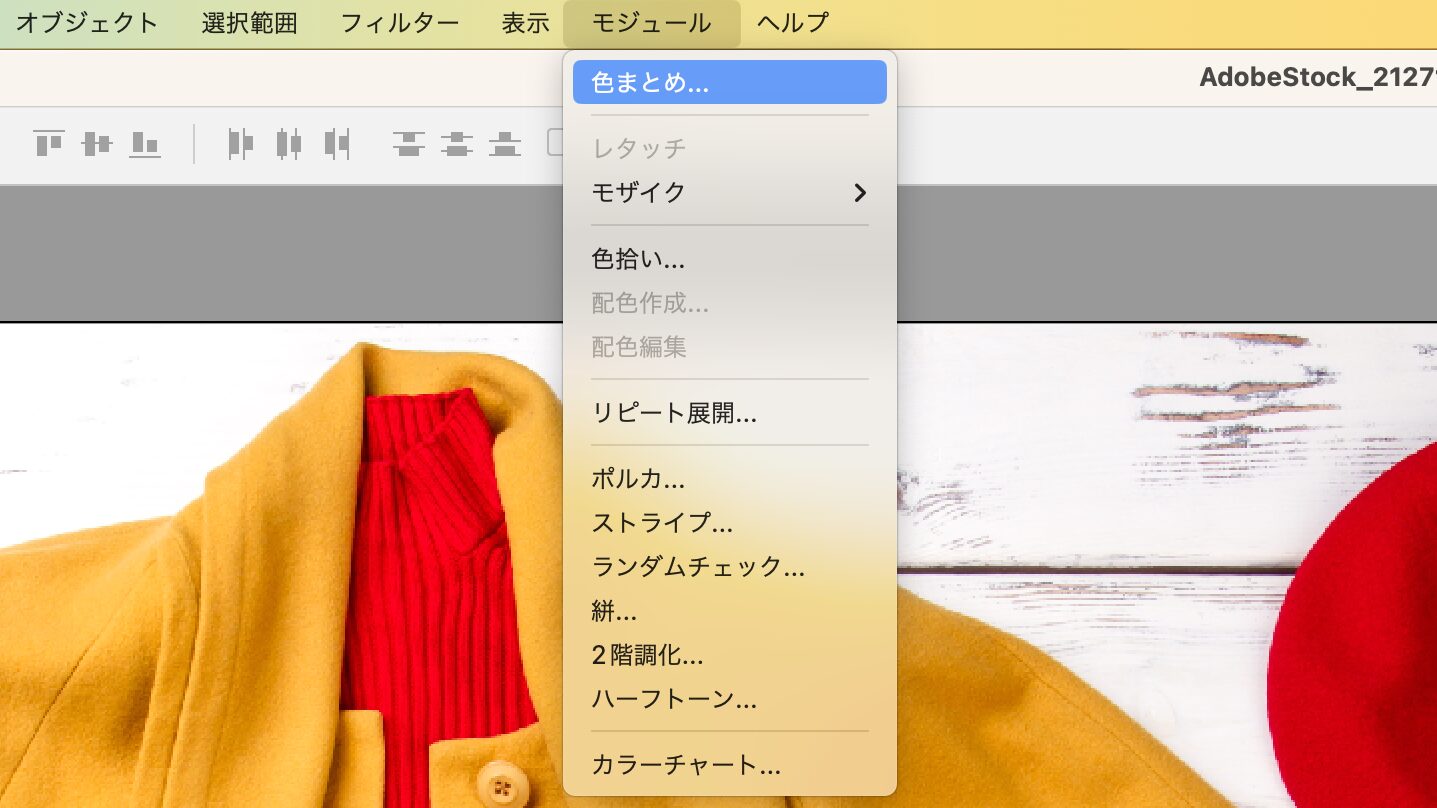The width and height of the screenshot is (1437, 808).
Task: Click the distribute bottom edges icon
Action: tap(505, 144)
